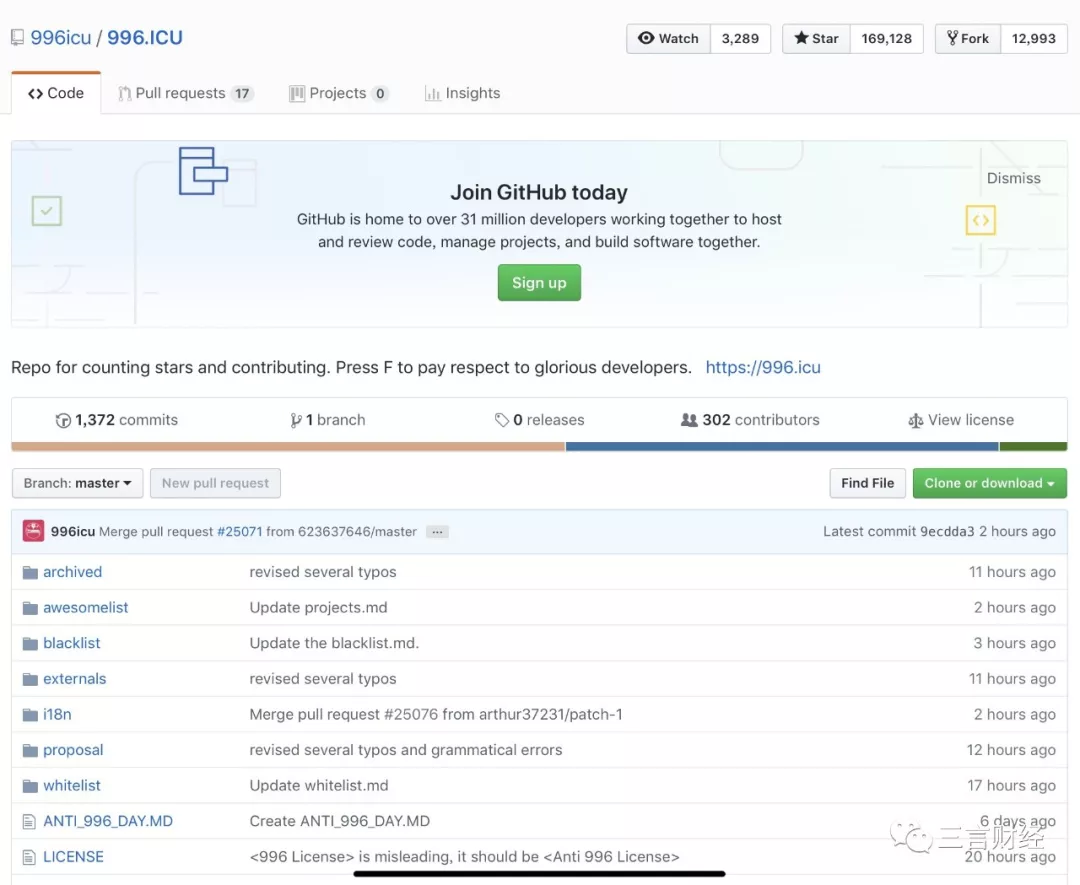The width and height of the screenshot is (1080, 885).
Task: Open the ANTI_996_DAY.MD file
Action: [108, 822]
